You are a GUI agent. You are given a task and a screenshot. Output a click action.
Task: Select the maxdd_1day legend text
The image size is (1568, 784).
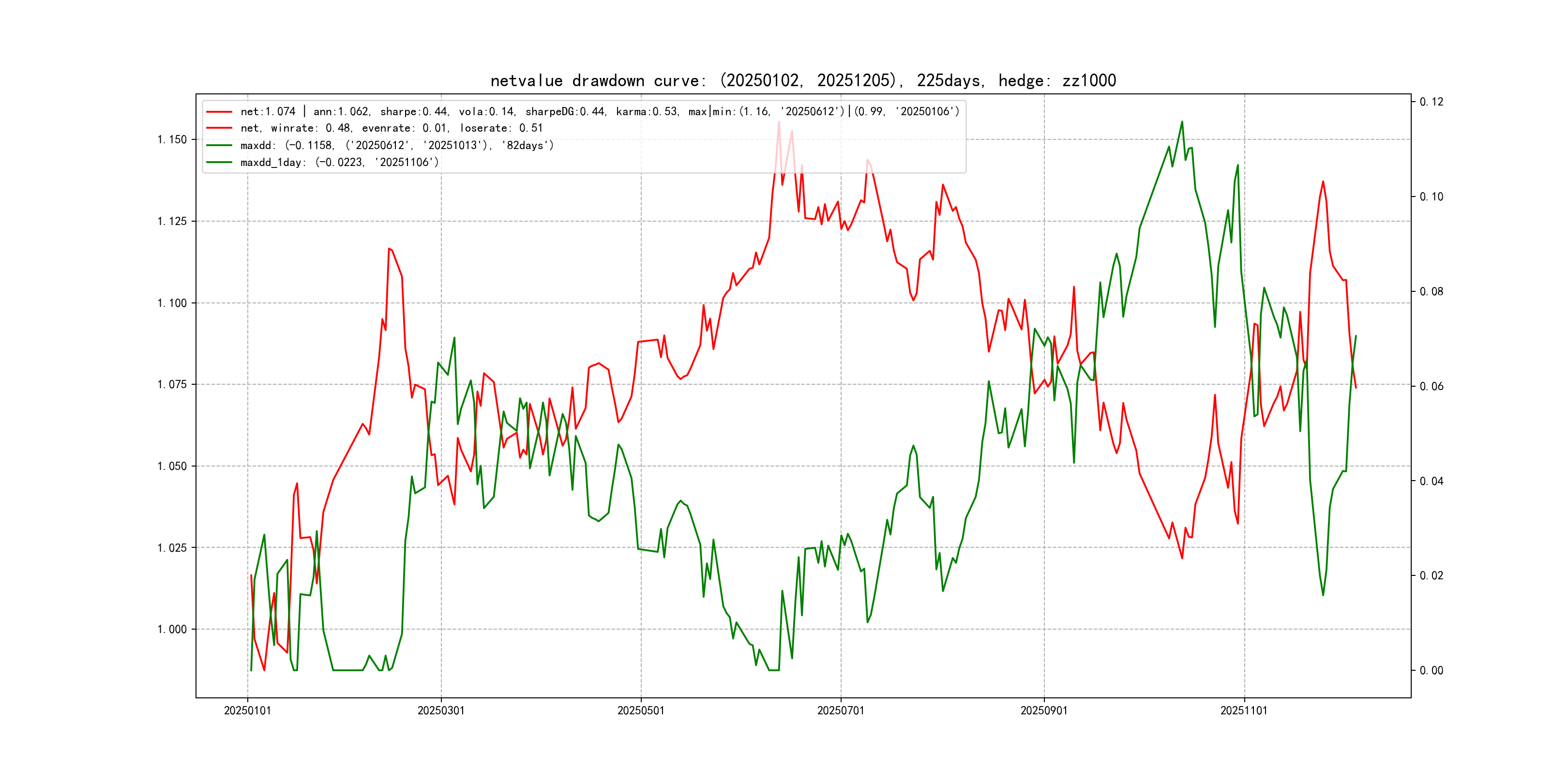[339, 163]
